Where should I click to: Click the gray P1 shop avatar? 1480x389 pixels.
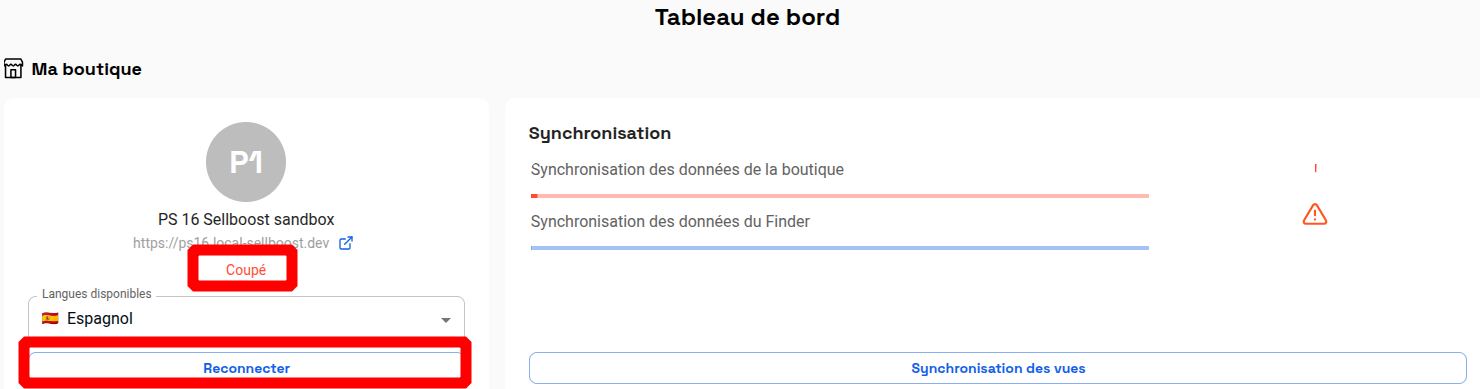click(x=246, y=162)
